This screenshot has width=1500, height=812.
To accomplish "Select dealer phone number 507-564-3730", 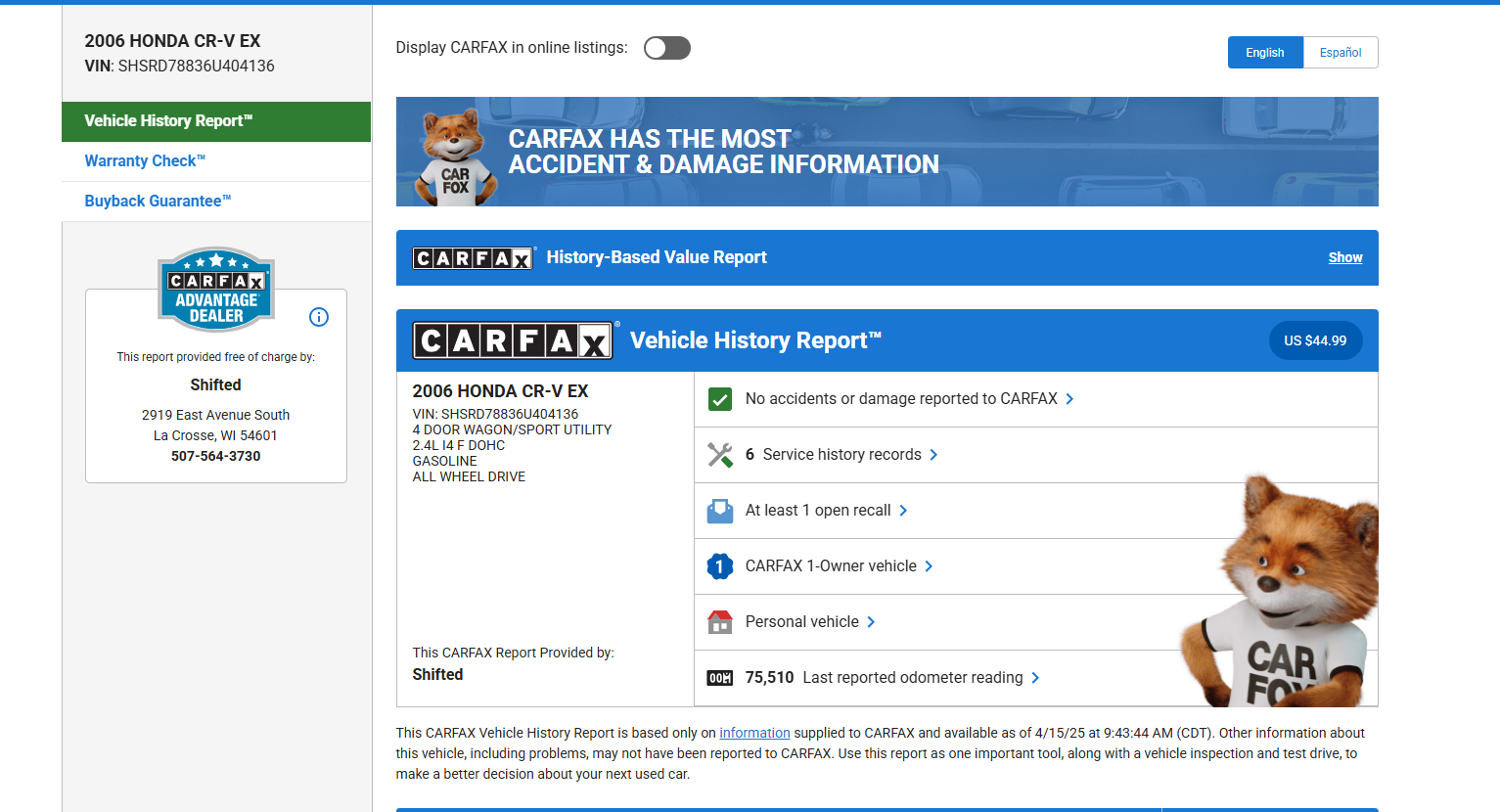I will (x=216, y=456).
